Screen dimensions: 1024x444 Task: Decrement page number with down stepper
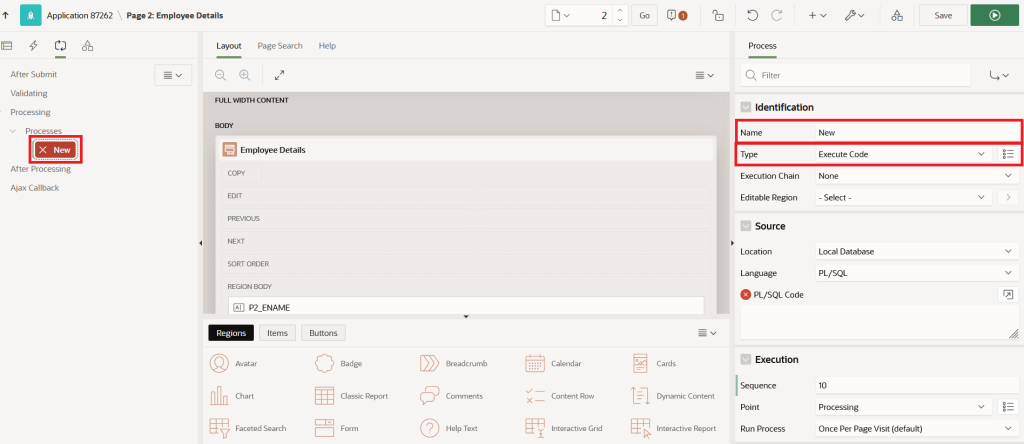620,20
